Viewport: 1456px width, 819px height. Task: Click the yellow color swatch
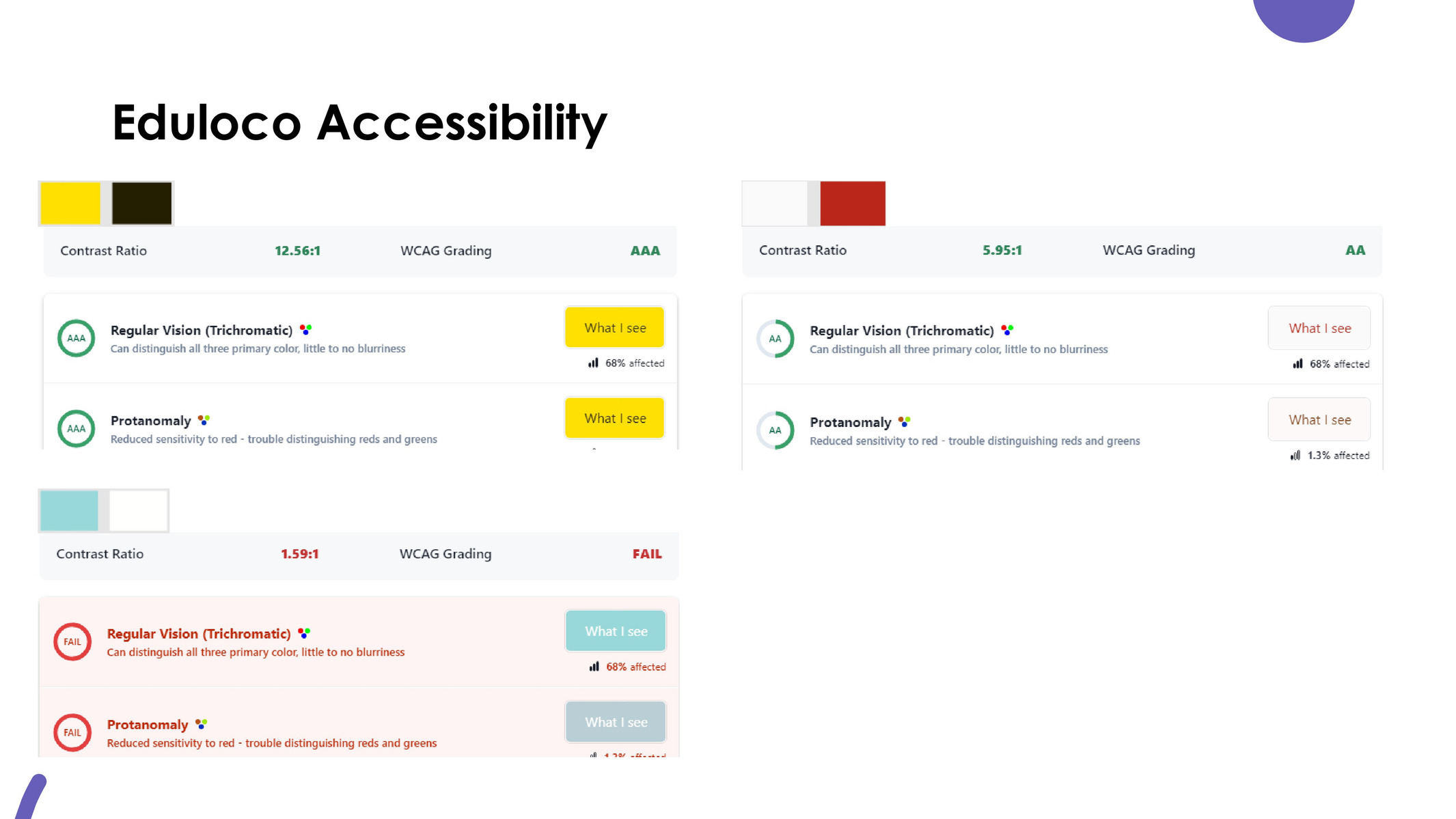coord(70,203)
